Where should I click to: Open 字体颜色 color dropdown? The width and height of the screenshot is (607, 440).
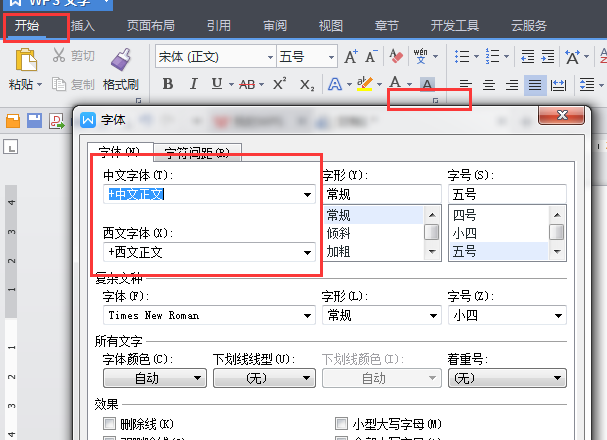pos(155,378)
